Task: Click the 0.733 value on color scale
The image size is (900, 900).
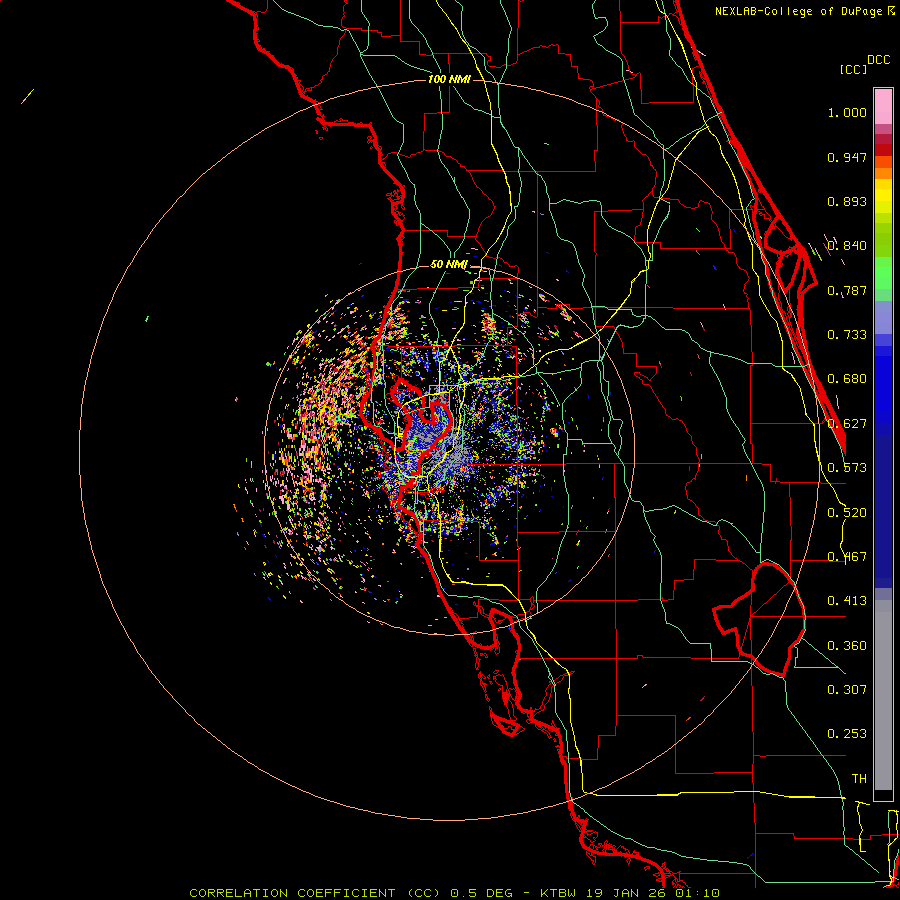Action: click(x=847, y=335)
